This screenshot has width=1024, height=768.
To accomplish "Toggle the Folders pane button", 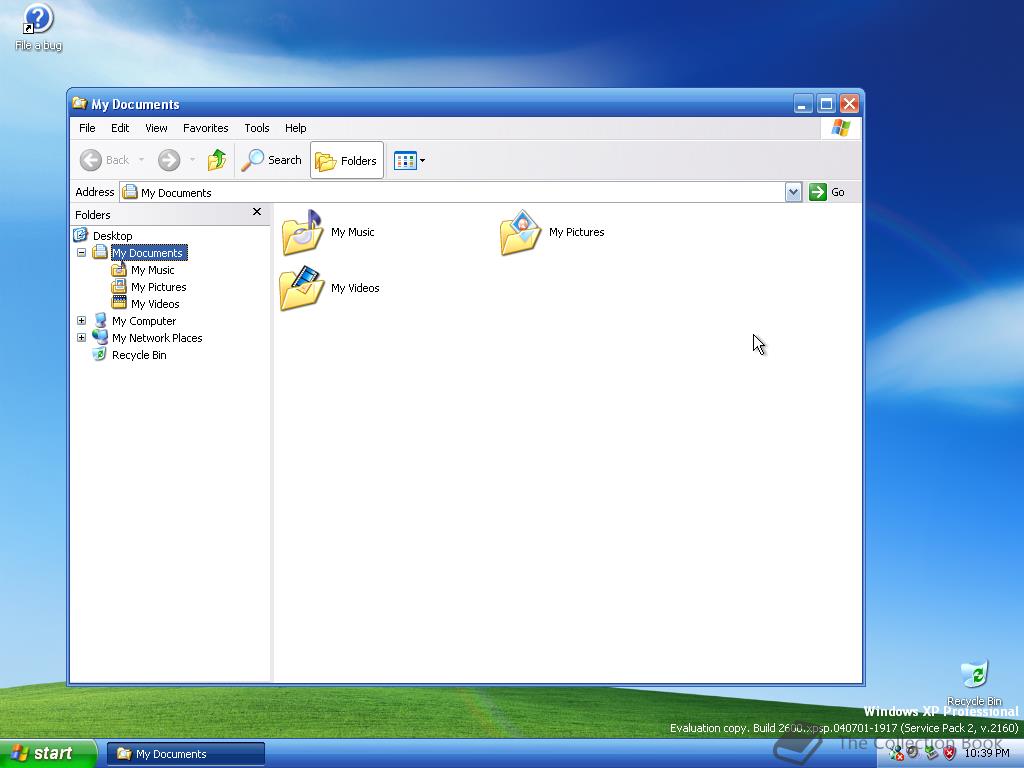I will 347,160.
